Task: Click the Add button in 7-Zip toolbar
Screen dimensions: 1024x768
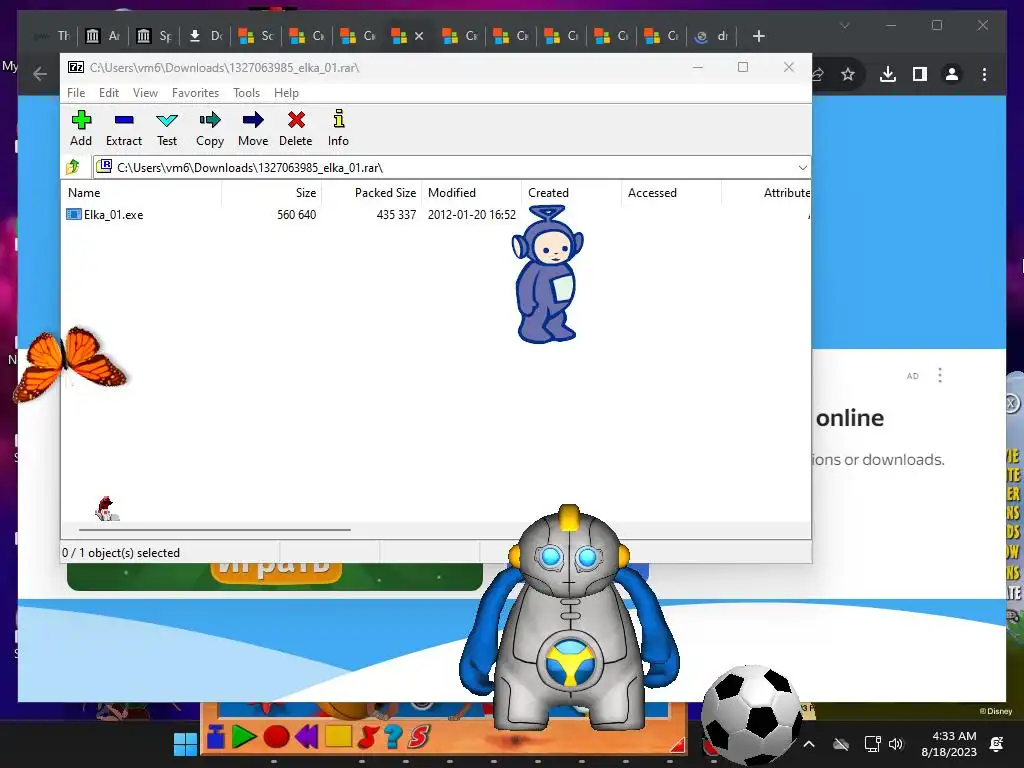Action: point(81,129)
